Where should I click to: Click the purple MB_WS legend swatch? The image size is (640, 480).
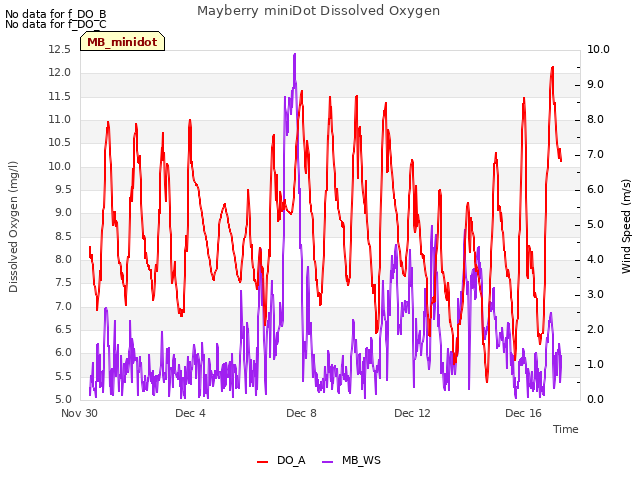(328, 462)
